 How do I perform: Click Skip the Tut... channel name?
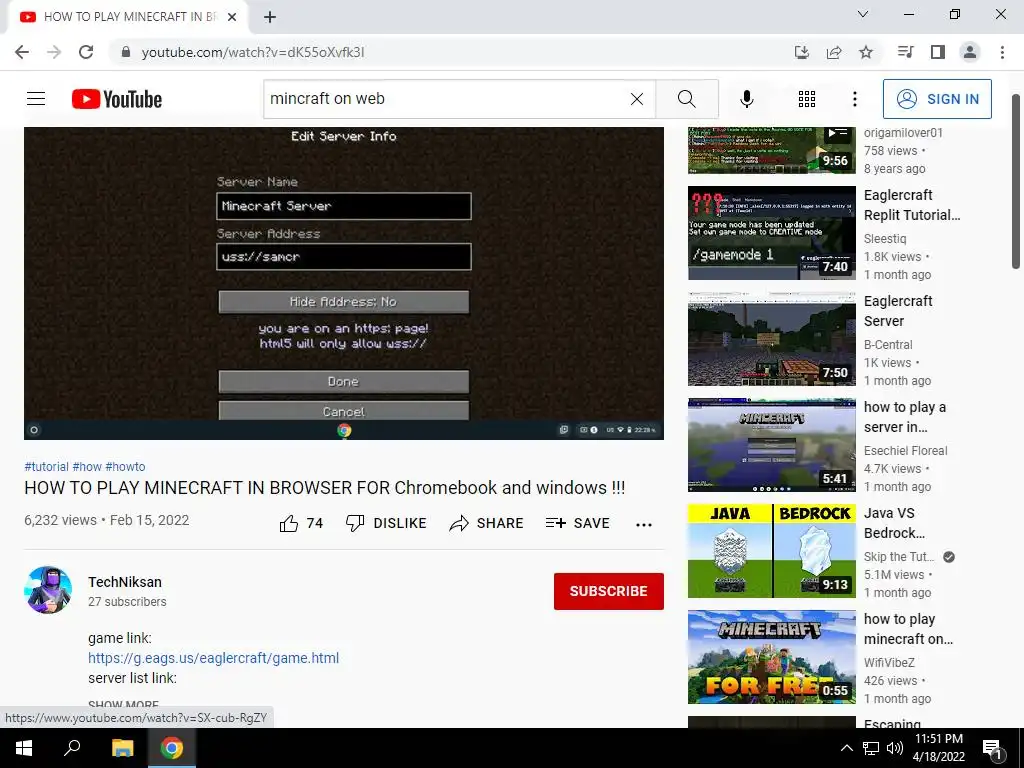point(899,556)
